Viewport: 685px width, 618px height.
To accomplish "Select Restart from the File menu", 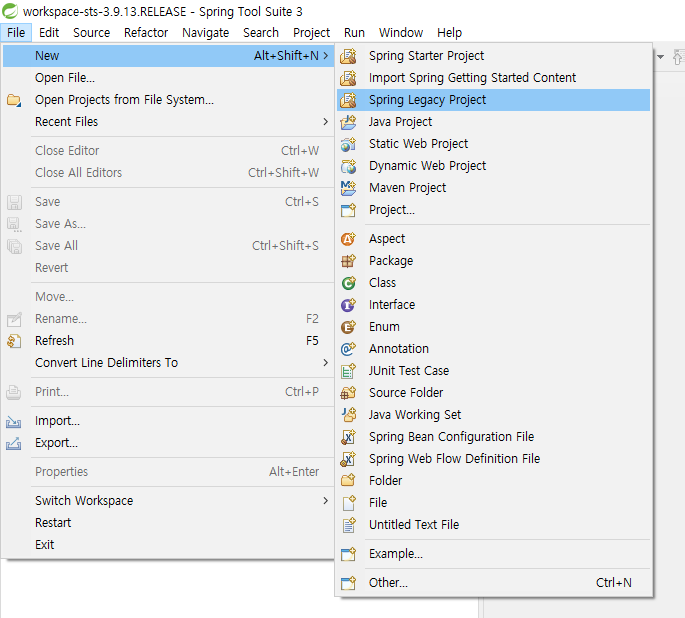I will pyautogui.click(x=53, y=523).
